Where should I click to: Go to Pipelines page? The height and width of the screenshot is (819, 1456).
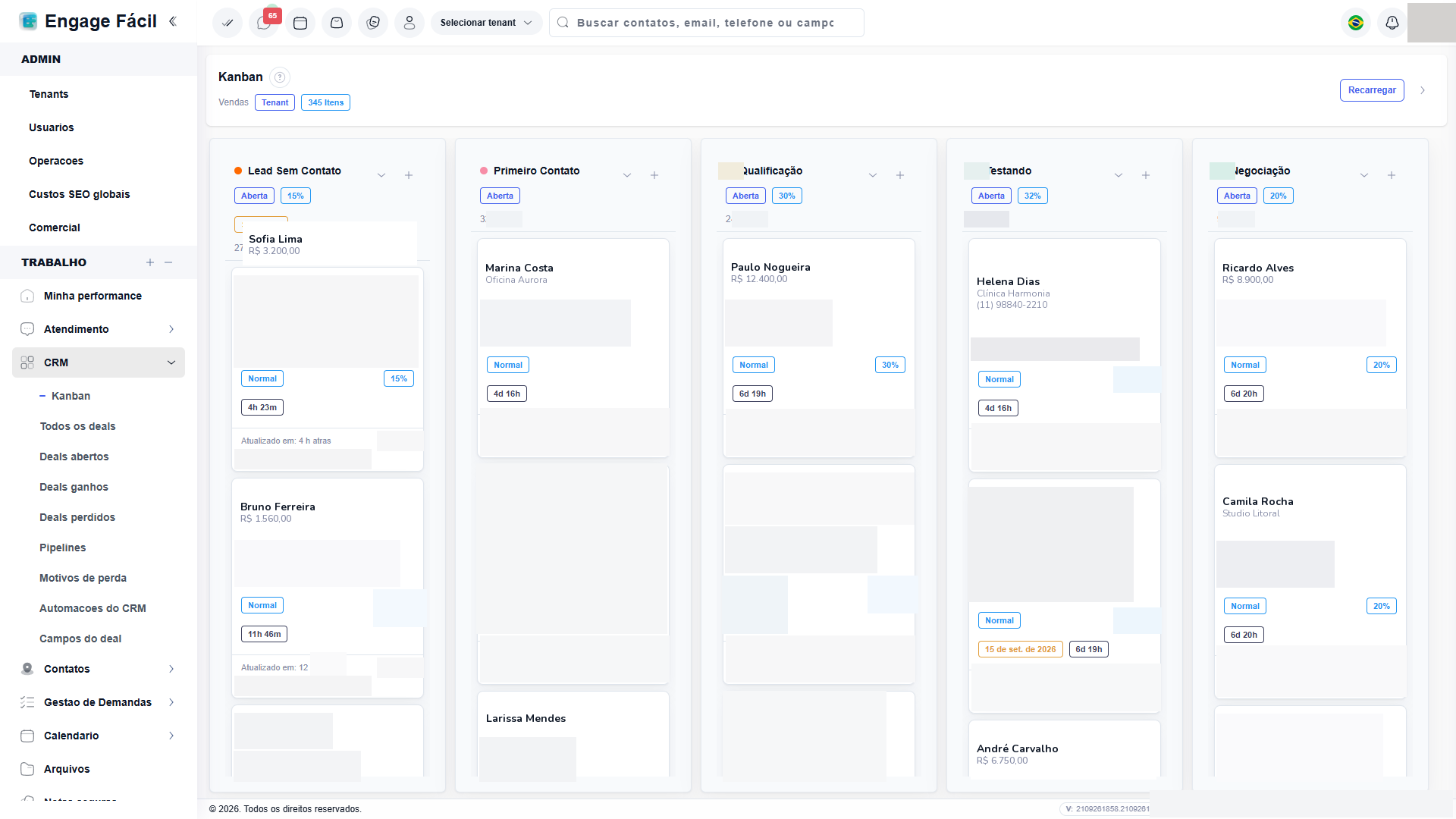point(62,548)
